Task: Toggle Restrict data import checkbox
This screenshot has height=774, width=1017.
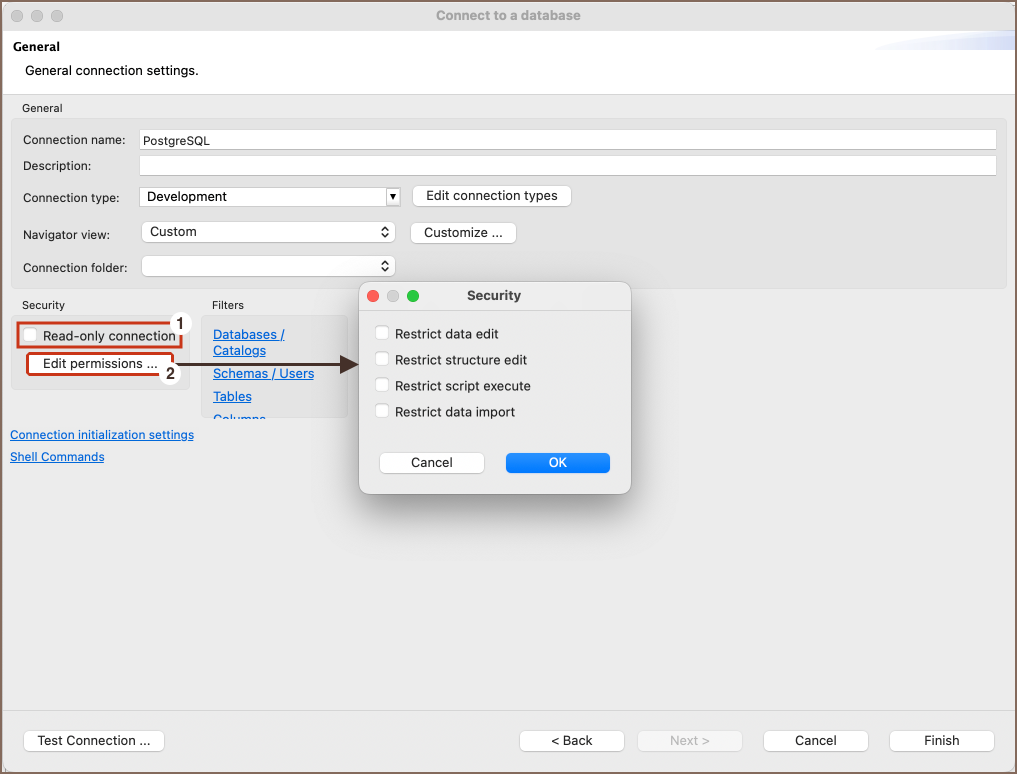Action: [x=382, y=411]
